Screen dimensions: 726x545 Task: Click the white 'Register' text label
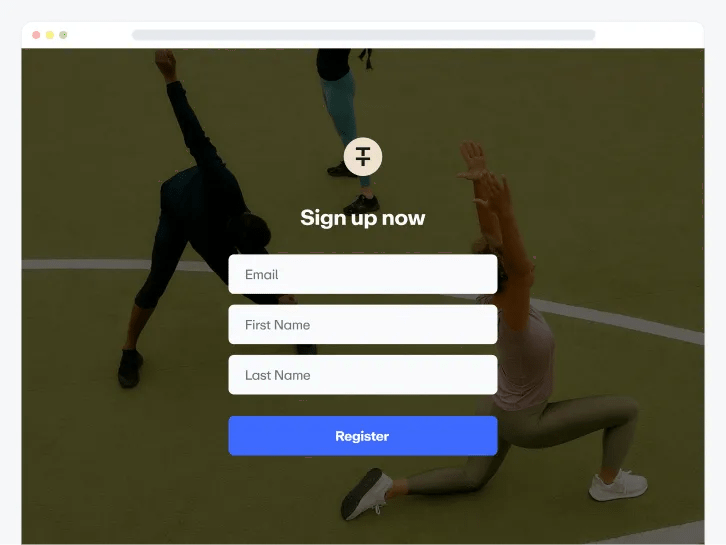tap(362, 436)
